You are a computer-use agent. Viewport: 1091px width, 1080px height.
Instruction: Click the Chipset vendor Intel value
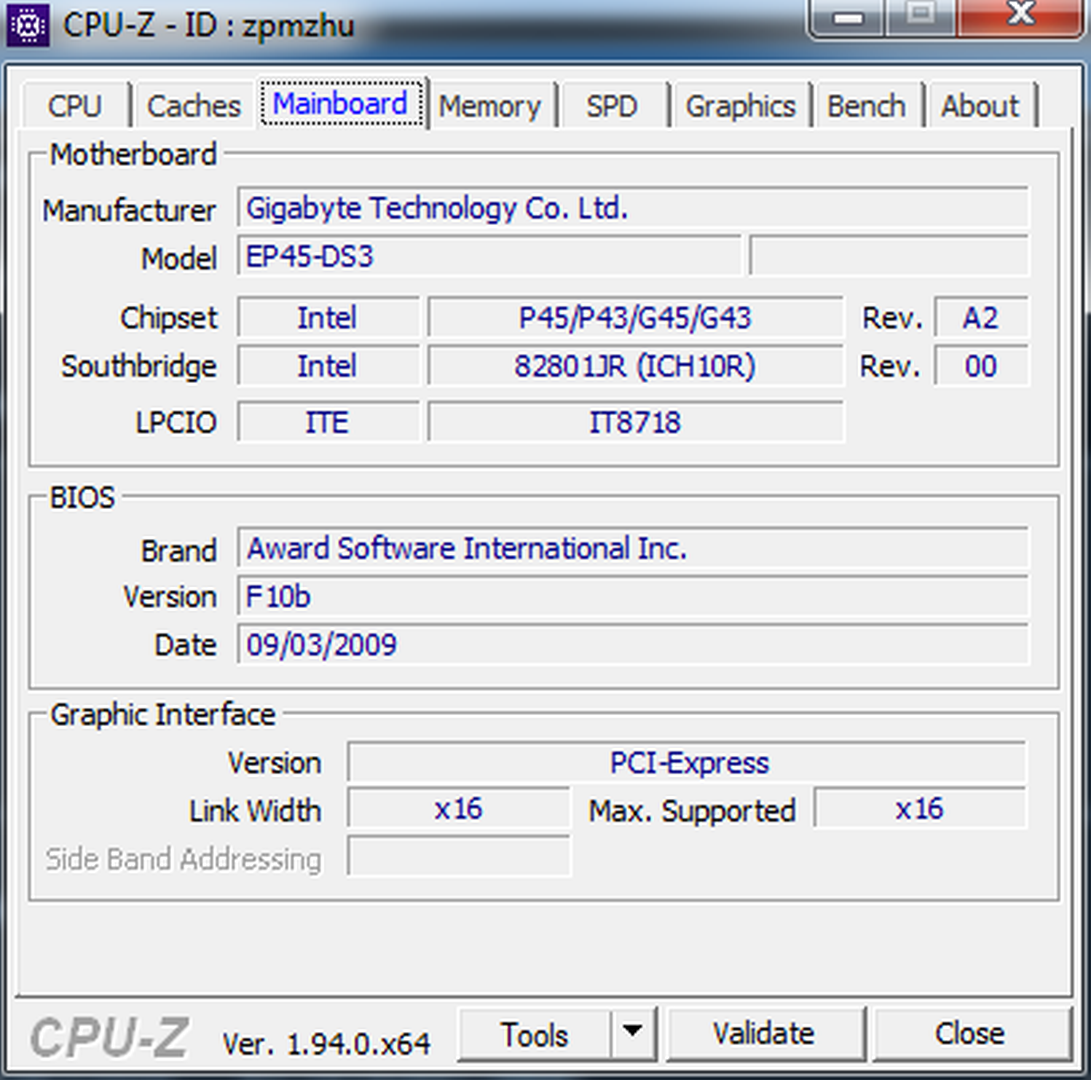[x=328, y=318]
